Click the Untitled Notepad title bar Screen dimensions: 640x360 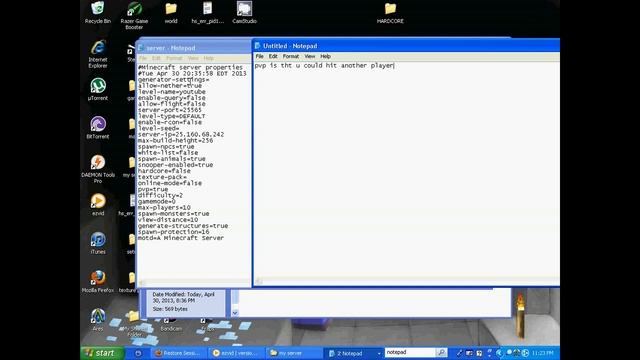point(406,46)
